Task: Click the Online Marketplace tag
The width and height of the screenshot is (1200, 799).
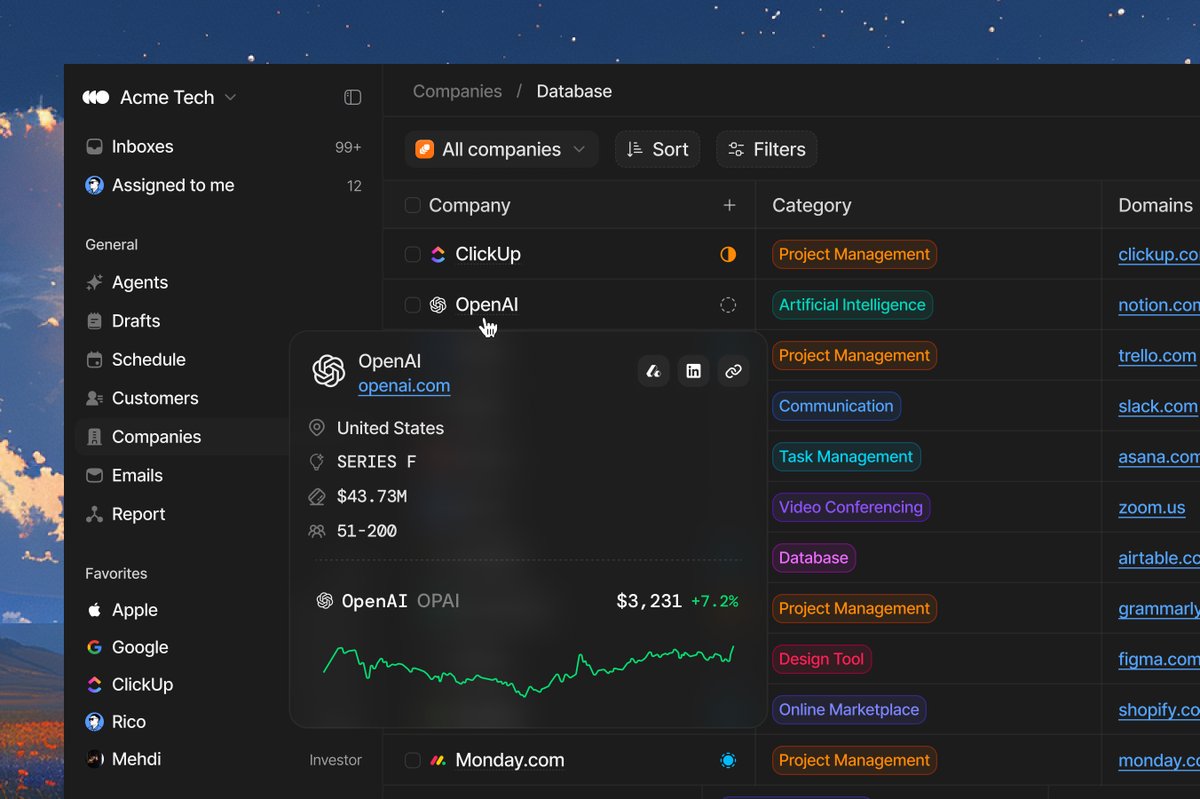Action: tap(849, 710)
